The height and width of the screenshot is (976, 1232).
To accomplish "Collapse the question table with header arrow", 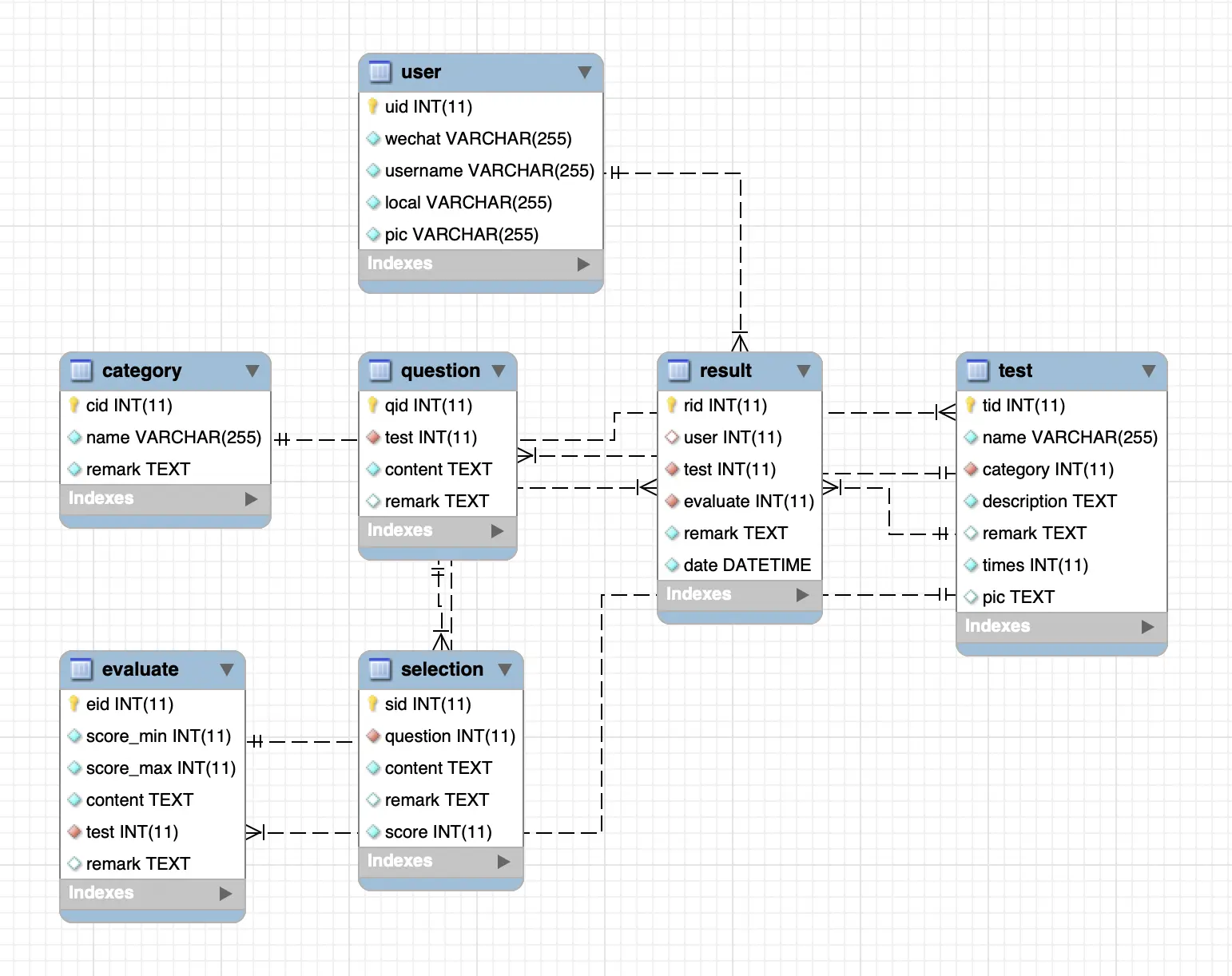I will coord(499,371).
